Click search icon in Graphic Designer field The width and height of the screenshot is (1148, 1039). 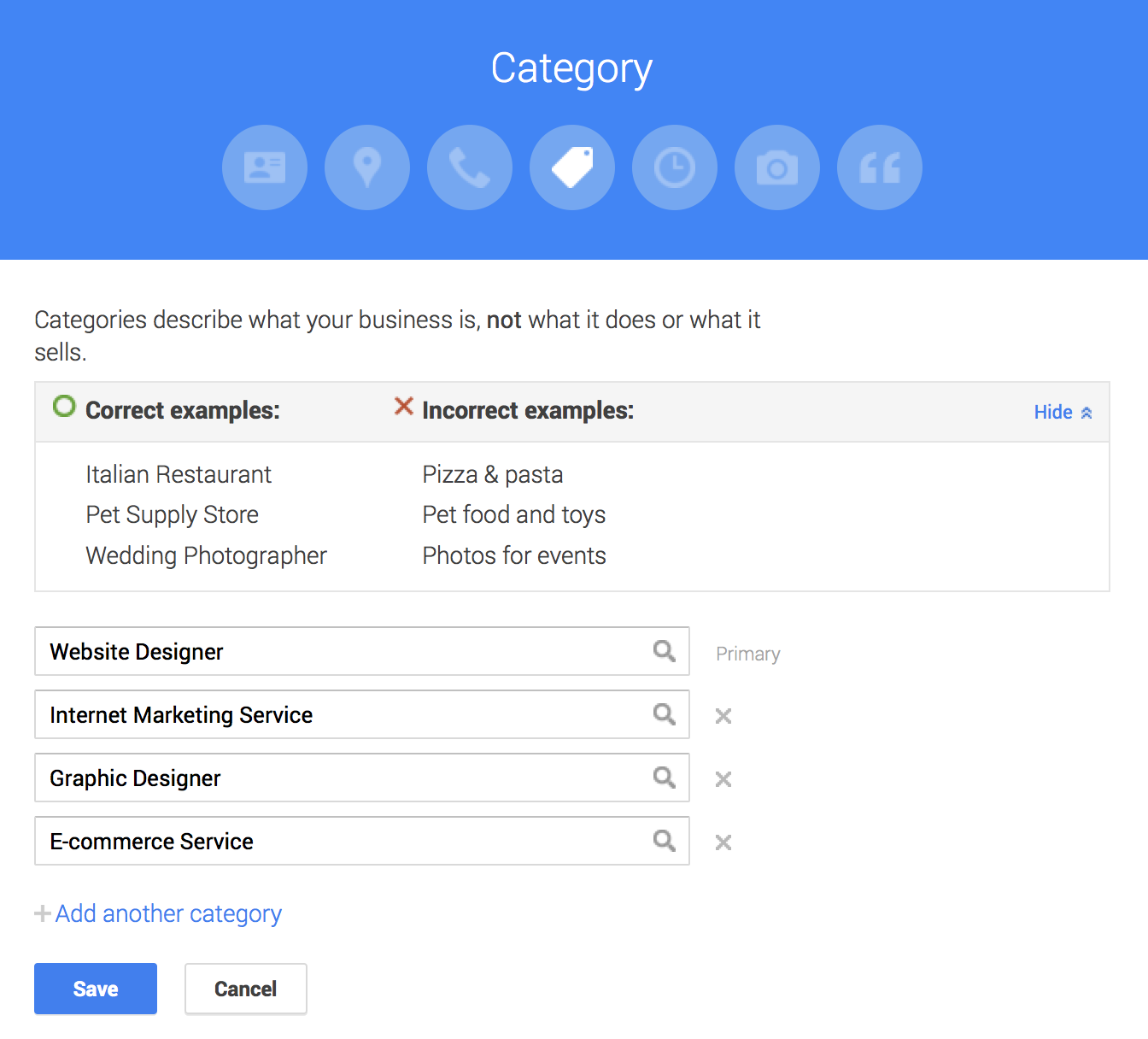pos(665,778)
